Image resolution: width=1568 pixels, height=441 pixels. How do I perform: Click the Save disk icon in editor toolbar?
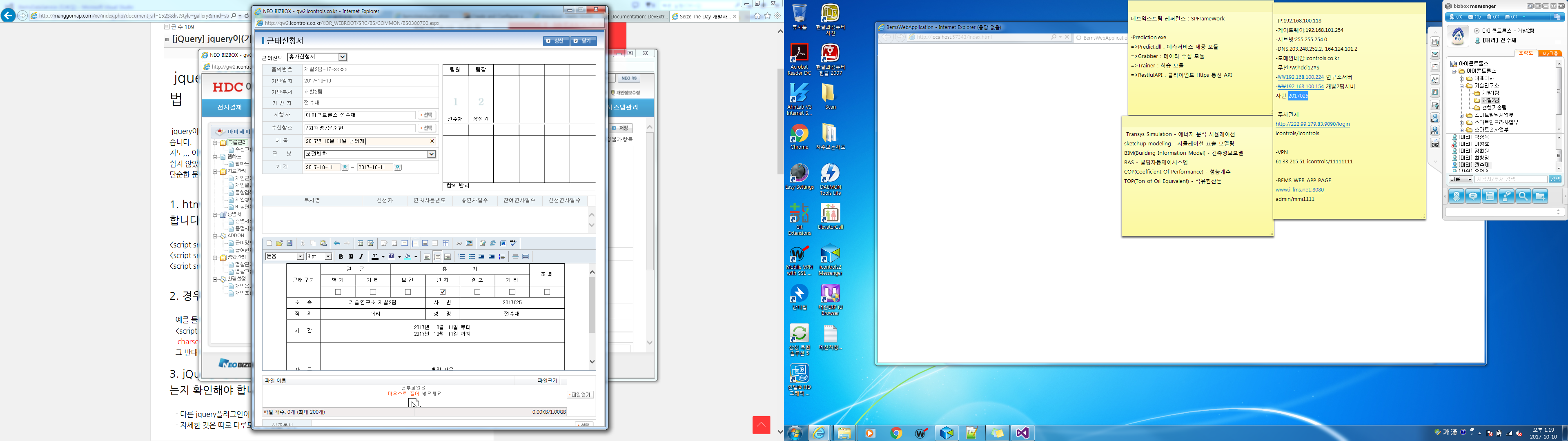(290, 243)
